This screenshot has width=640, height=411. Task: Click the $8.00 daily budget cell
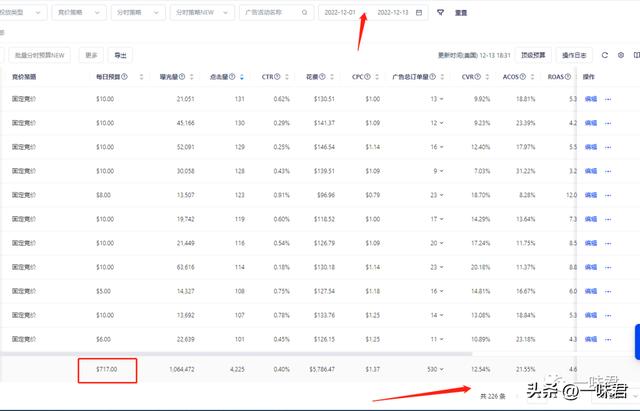coord(104,196)
